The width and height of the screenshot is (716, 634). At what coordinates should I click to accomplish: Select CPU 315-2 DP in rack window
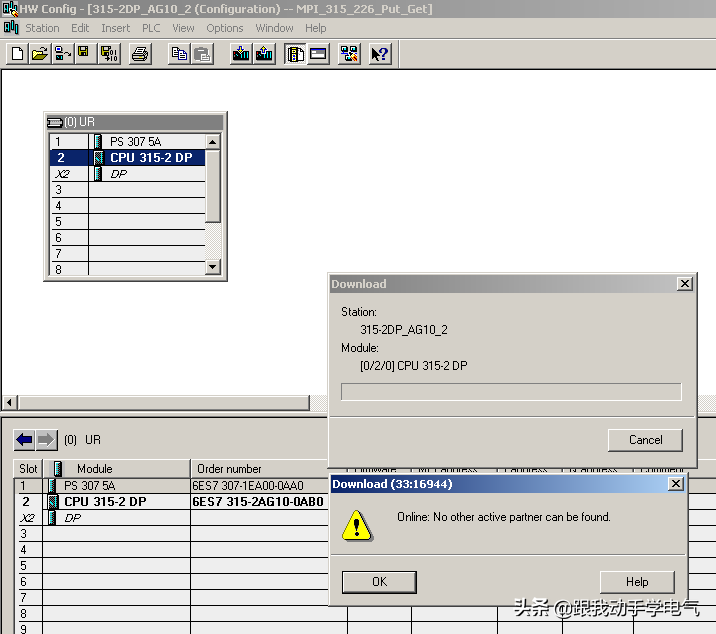[150, 158]
